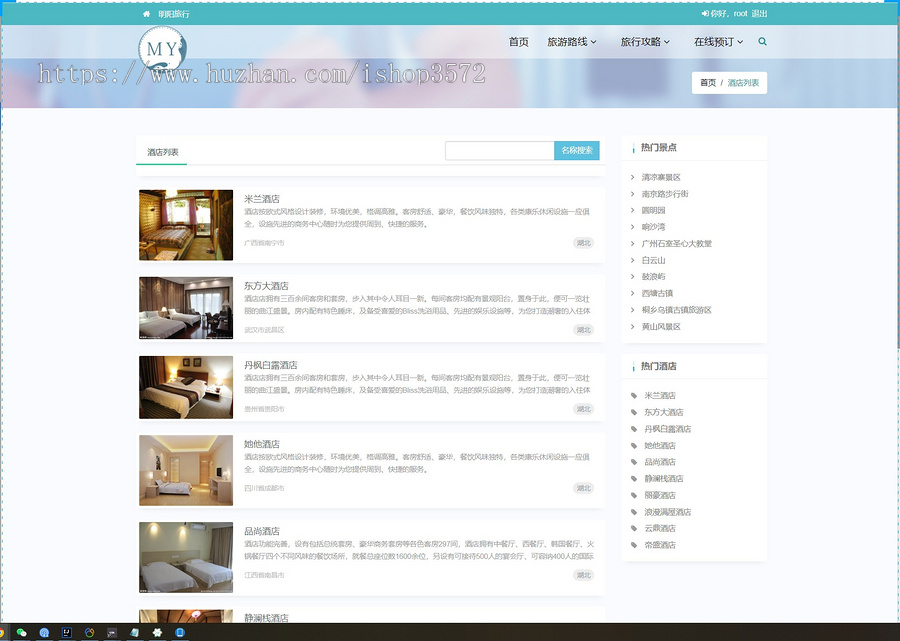Open 她他酒店 title in the hotel list

(x=262, y=444)
